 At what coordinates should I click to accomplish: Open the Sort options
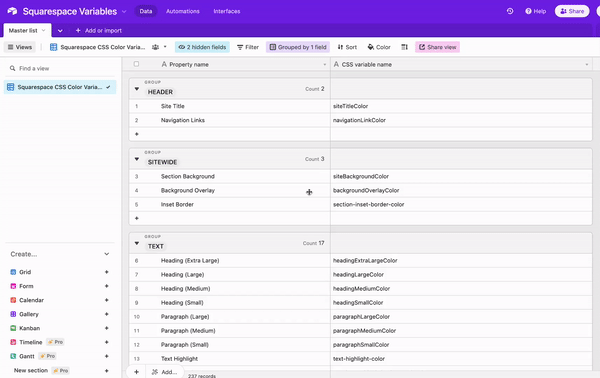pos(347,47)
